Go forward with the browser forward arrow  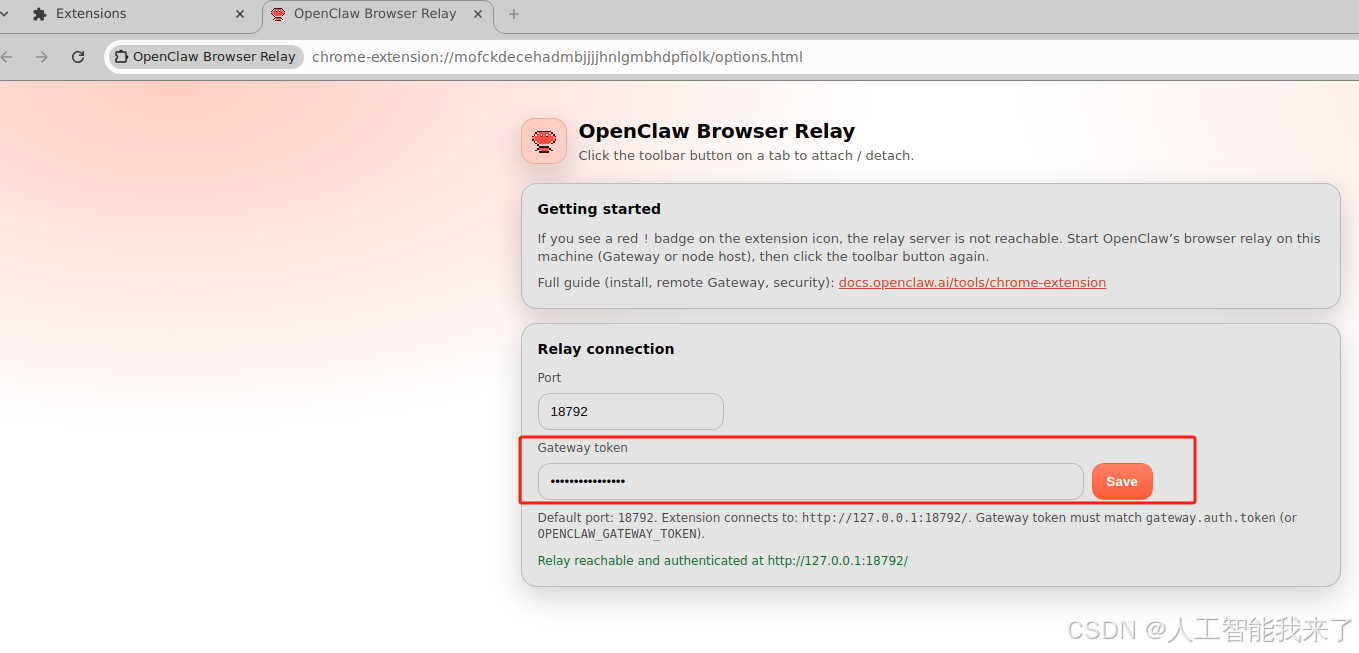(x=42, y=57)
